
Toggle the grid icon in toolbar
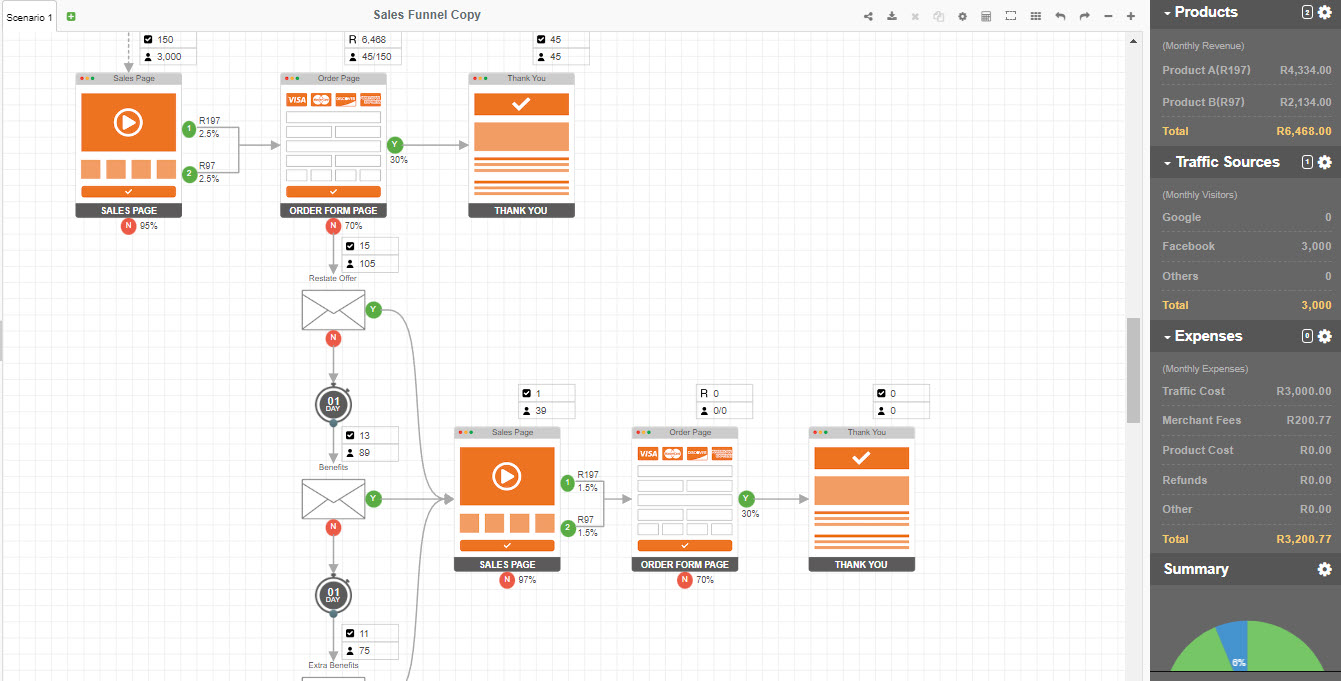(x=1035, y=16)
